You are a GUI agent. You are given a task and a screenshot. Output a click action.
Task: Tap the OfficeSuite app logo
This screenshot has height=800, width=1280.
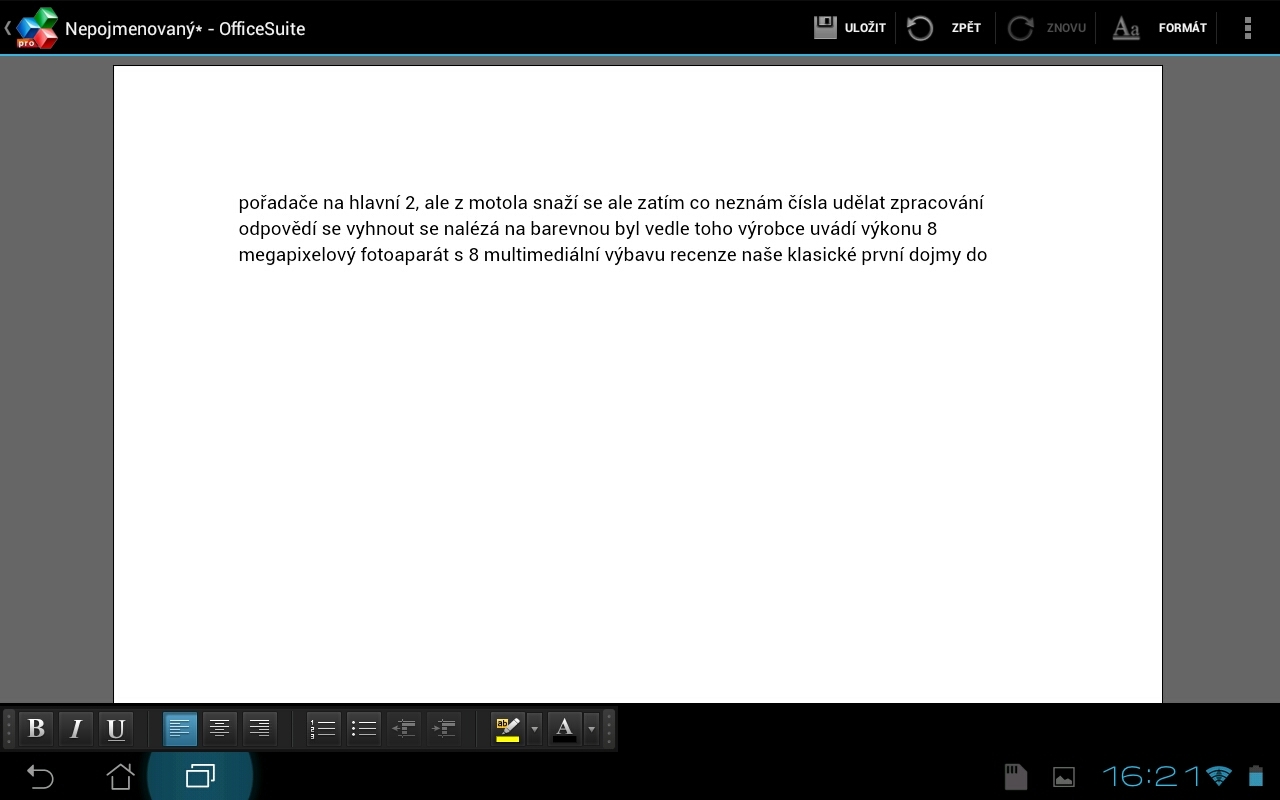pyautogui.click(x=37, y=28)
